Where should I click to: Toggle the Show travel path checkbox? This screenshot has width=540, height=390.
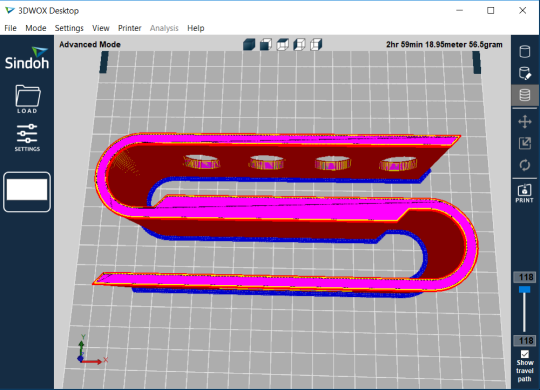[x=525, y=354]
